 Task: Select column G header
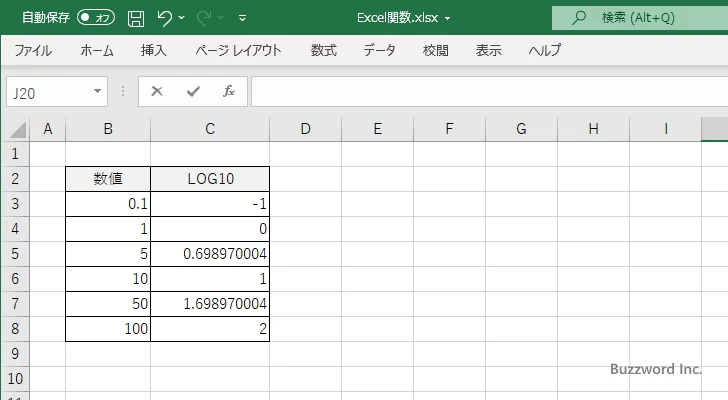(x=521, y=129)
